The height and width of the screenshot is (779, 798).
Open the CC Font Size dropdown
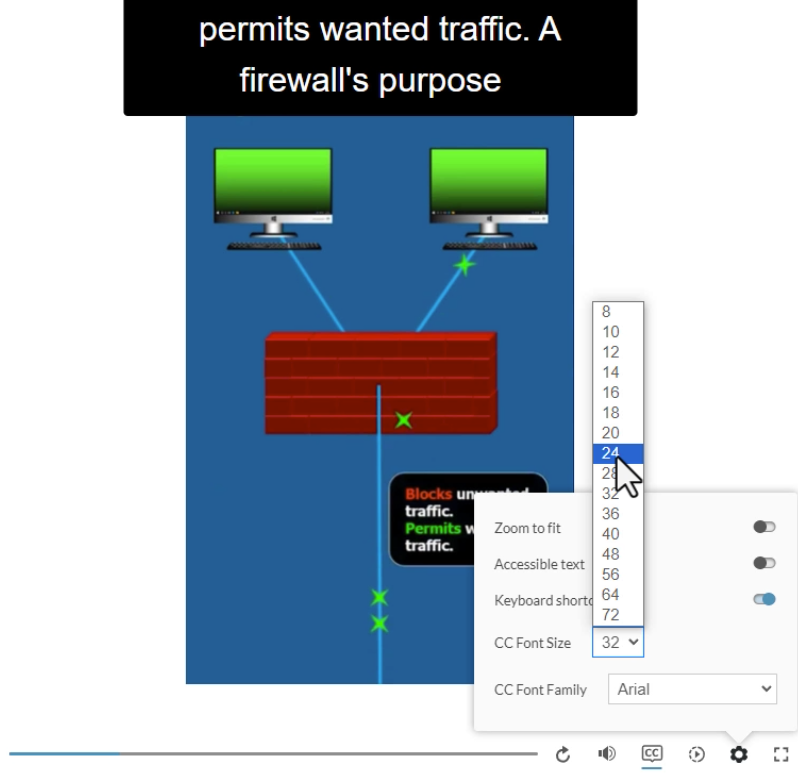[618, 643]
